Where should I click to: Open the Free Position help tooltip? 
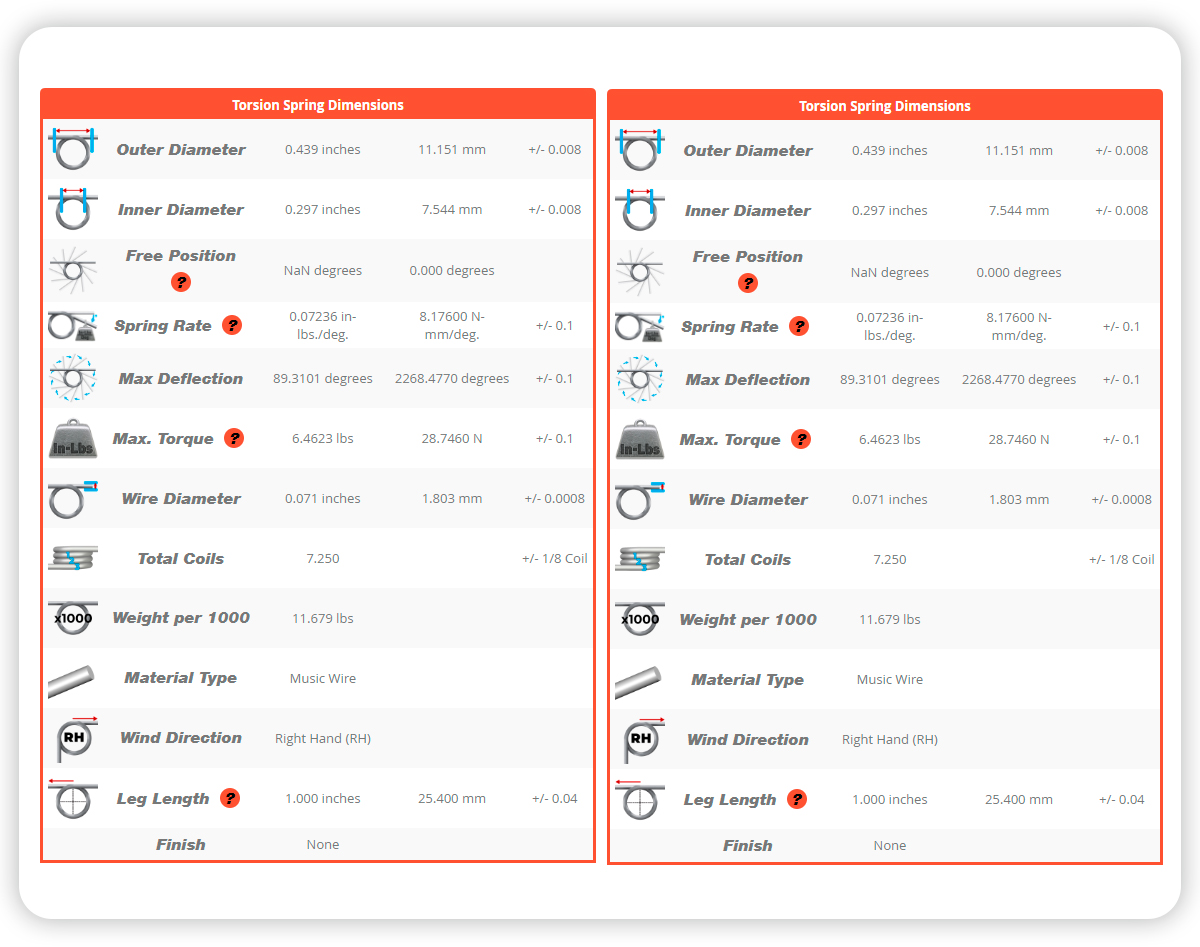[181, 282]
